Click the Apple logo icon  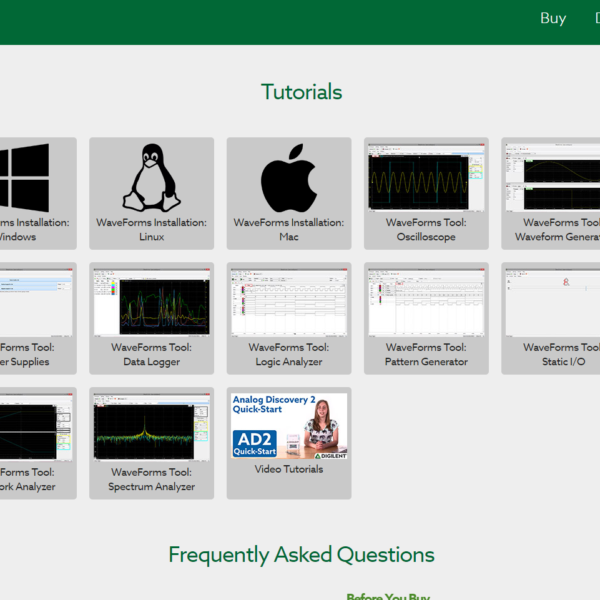tap(288, 176)
